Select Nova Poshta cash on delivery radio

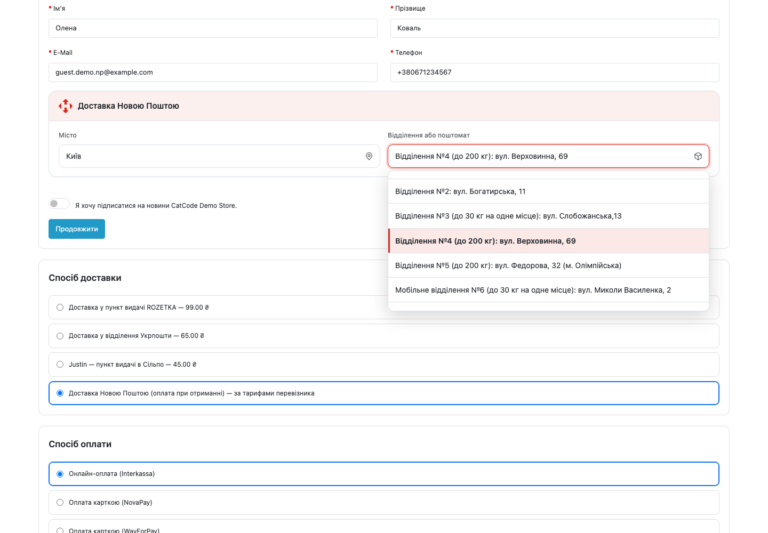coord(60,393)
